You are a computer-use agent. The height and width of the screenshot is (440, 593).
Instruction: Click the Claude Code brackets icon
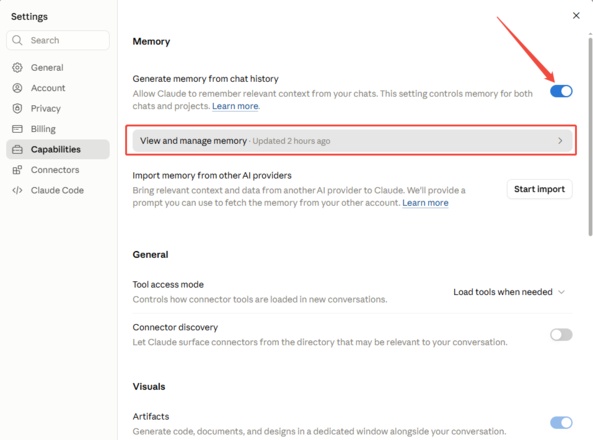coord(17,190)
